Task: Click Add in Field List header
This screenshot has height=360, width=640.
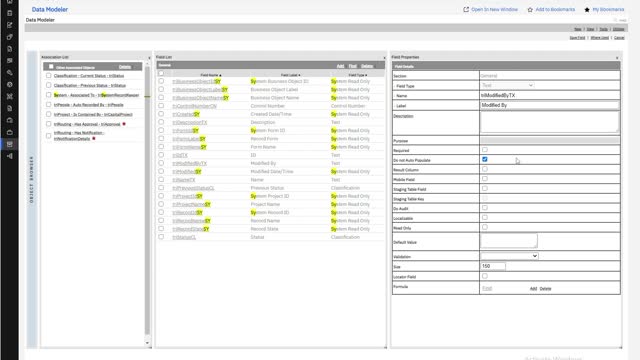Action: click(x=340, y=66)
